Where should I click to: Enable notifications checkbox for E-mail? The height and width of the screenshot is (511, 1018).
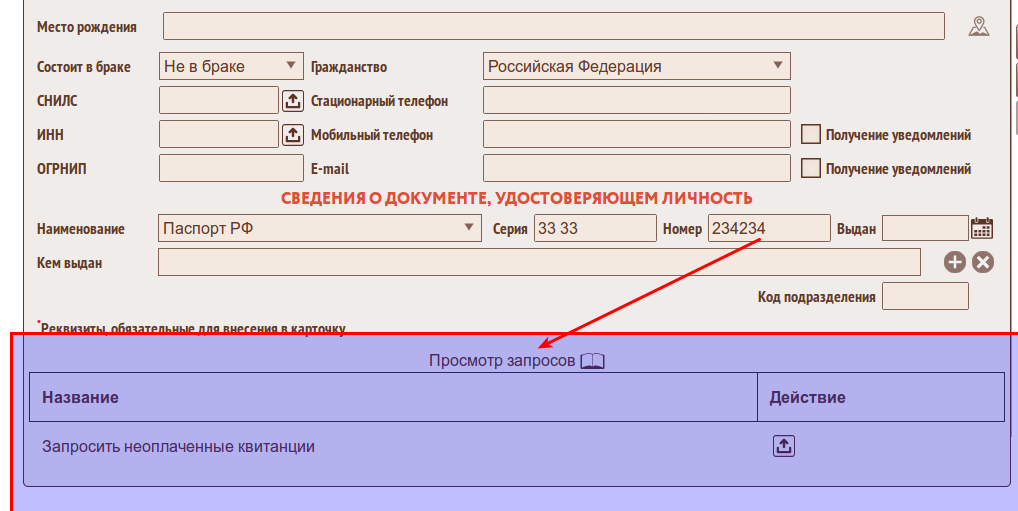point(811,168)
